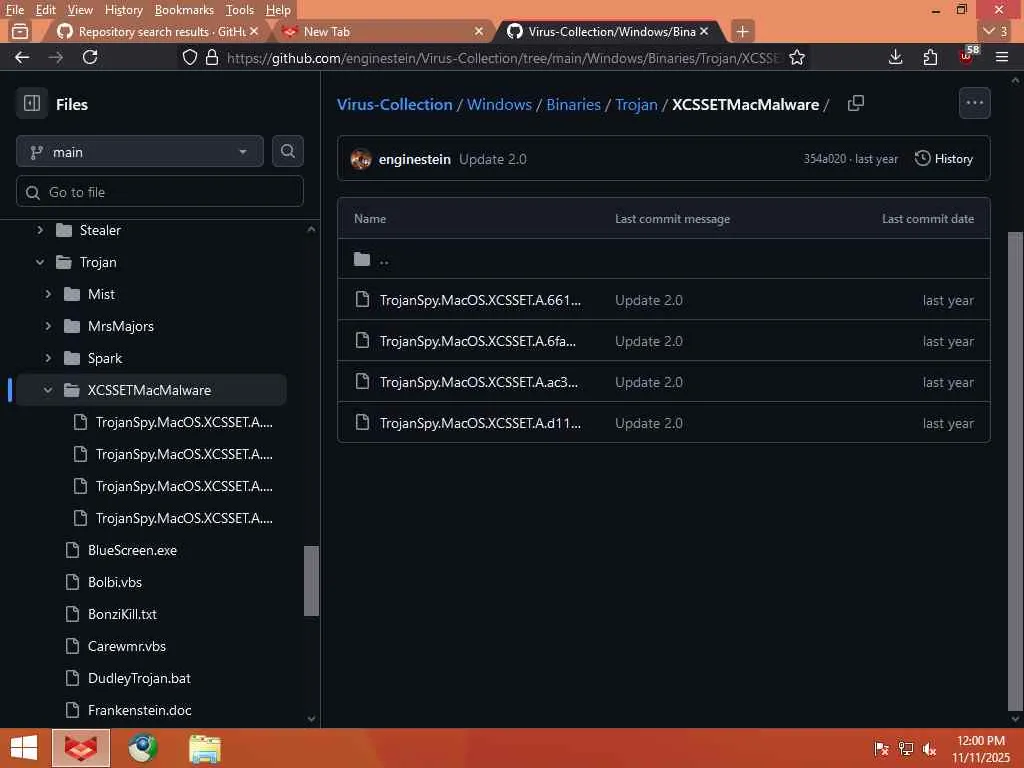
Task: Collapse the Trojan folder chevron
Action: point(40,262)
